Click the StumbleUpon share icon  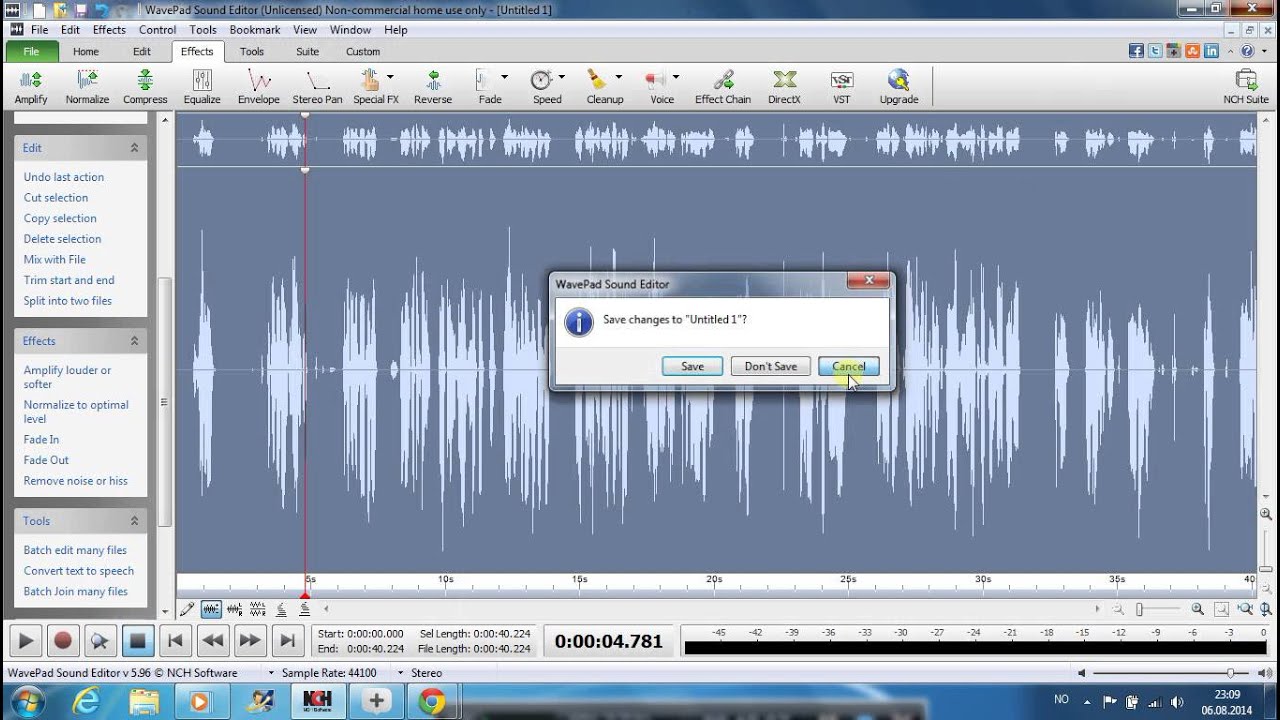tap(1193, 51)
